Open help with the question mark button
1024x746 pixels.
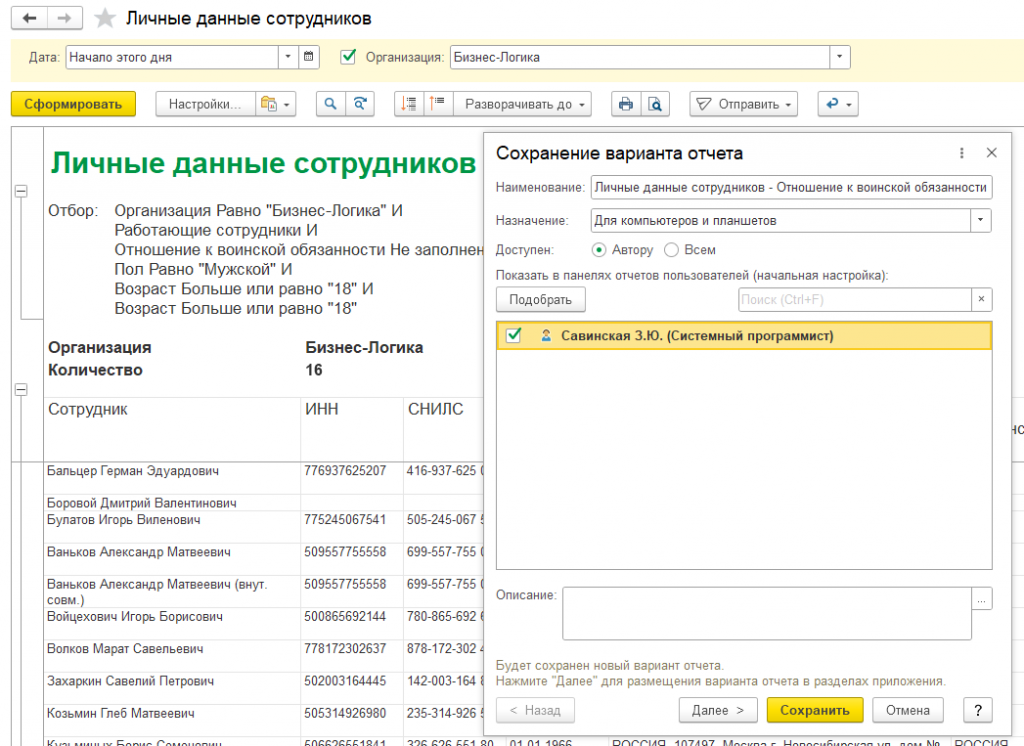(978, 710)
